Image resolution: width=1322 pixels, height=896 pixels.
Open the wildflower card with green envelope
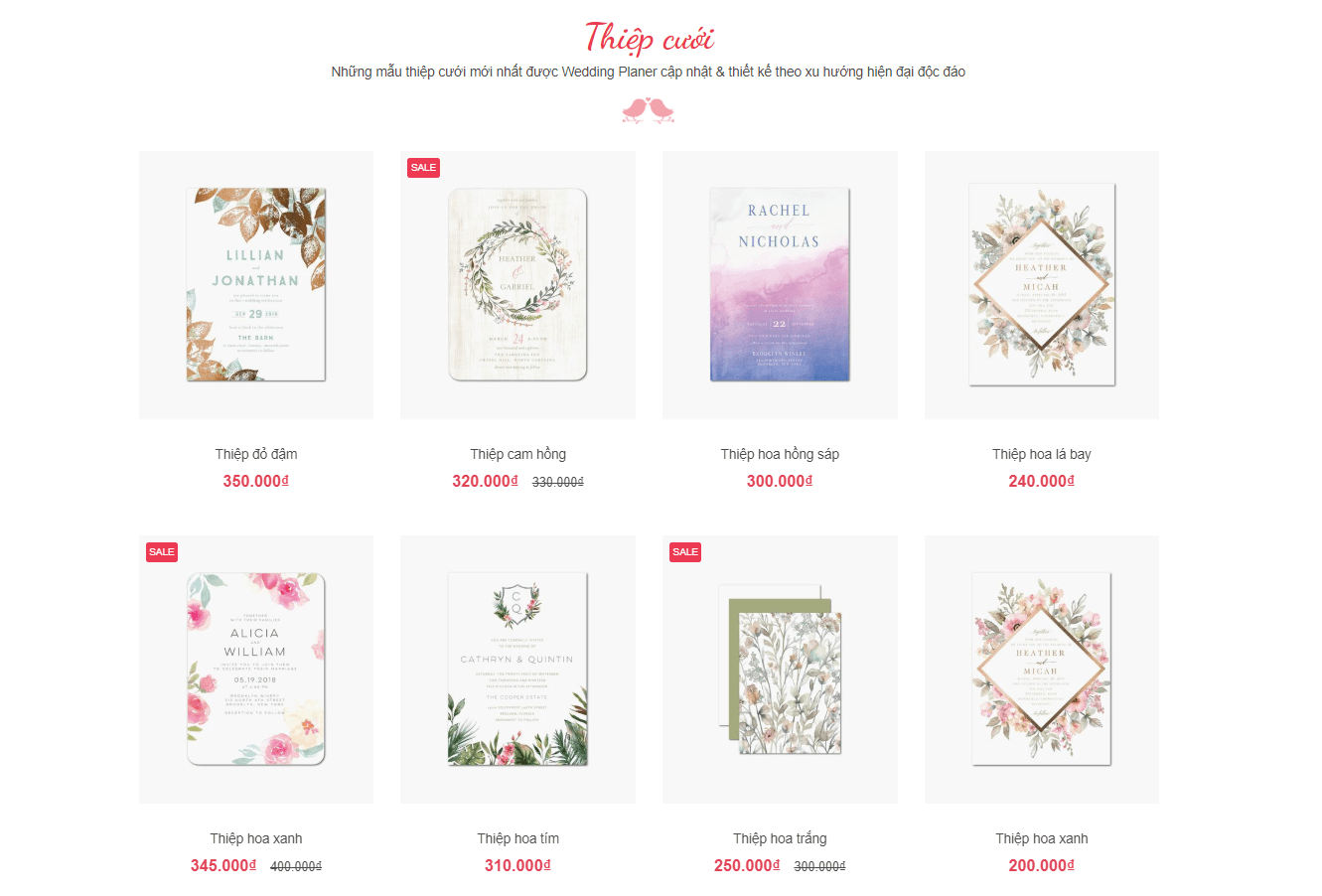(780, 670)
